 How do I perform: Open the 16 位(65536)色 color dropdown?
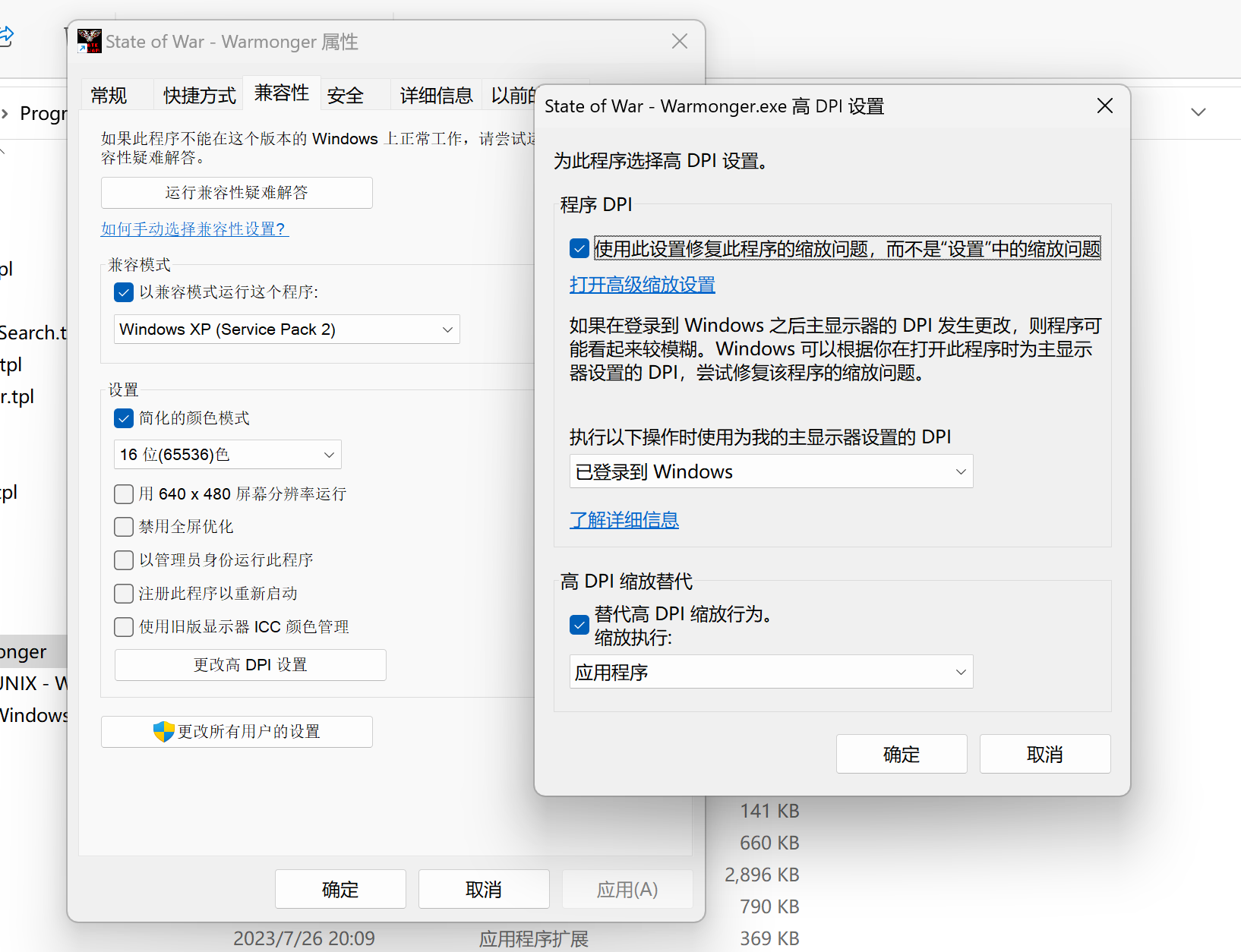(x=228, y=455)
